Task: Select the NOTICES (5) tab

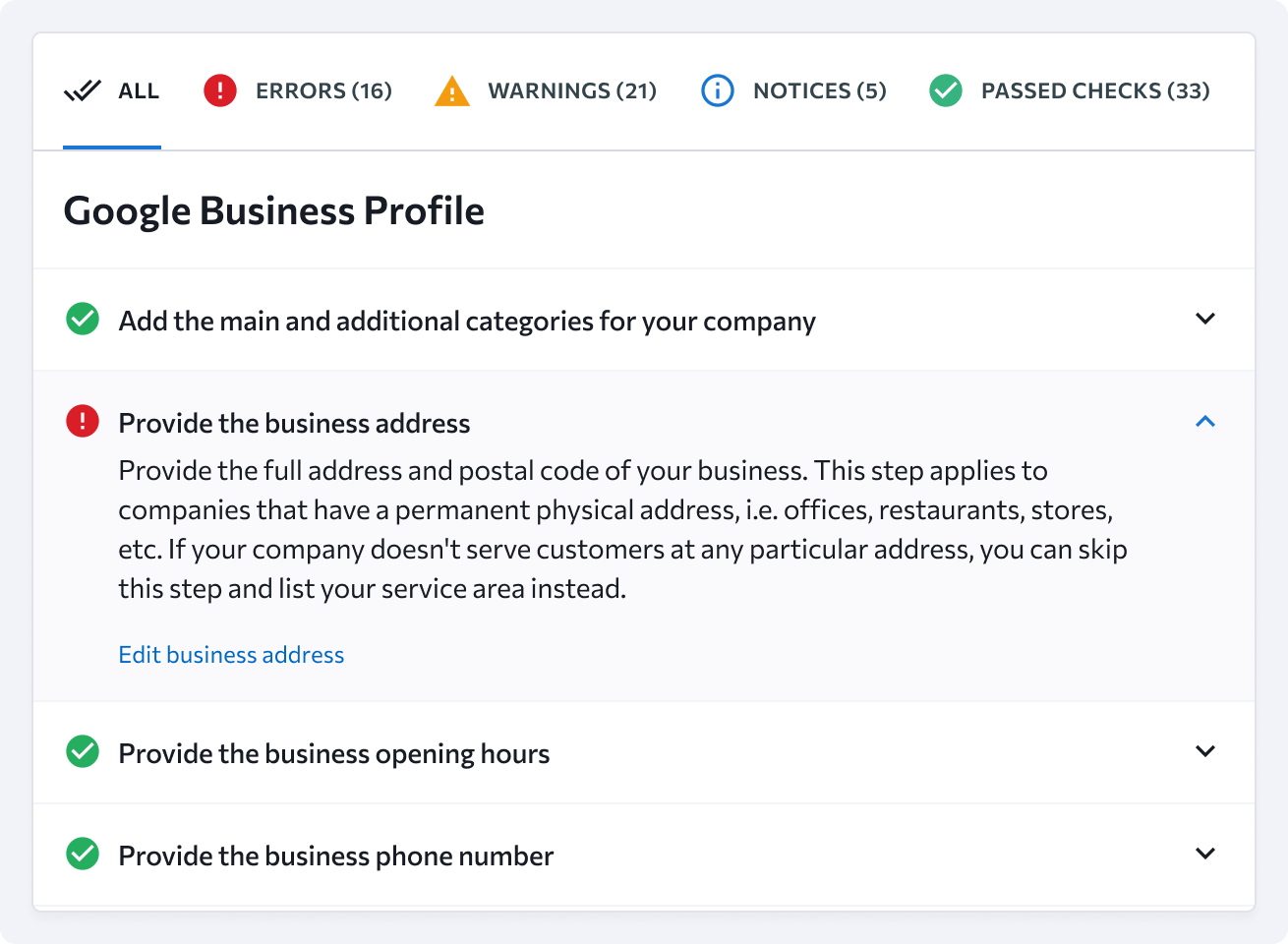Action: click(819, 90)
